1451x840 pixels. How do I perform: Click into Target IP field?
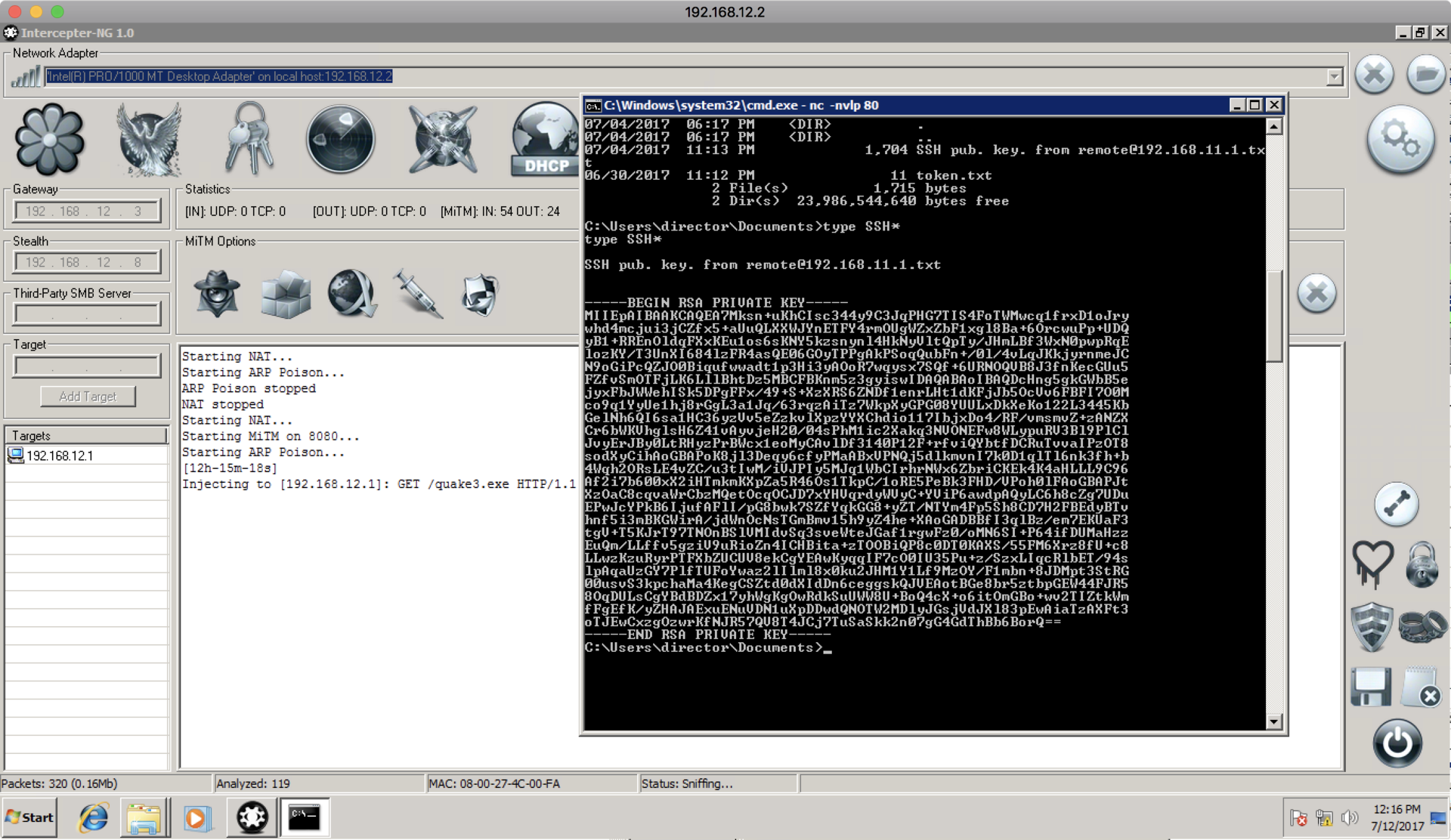[x=88, y=366]
